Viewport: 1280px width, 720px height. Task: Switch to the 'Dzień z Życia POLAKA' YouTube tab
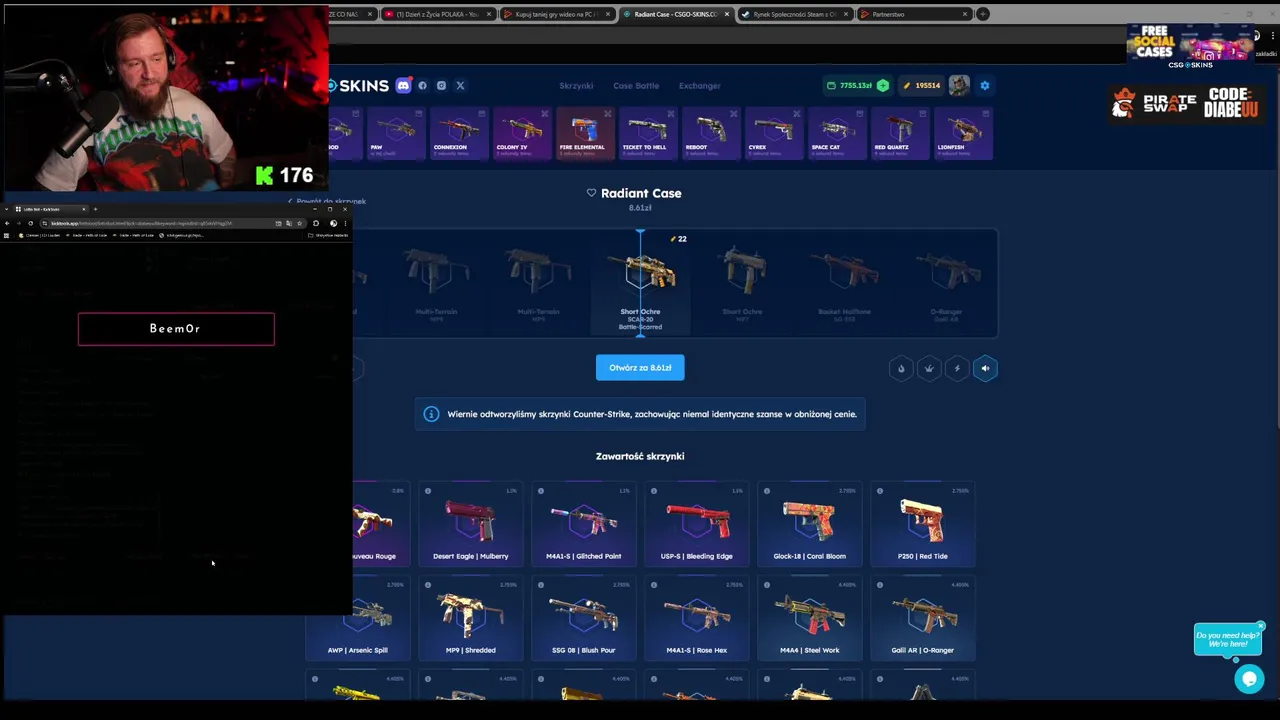point(437,14)
